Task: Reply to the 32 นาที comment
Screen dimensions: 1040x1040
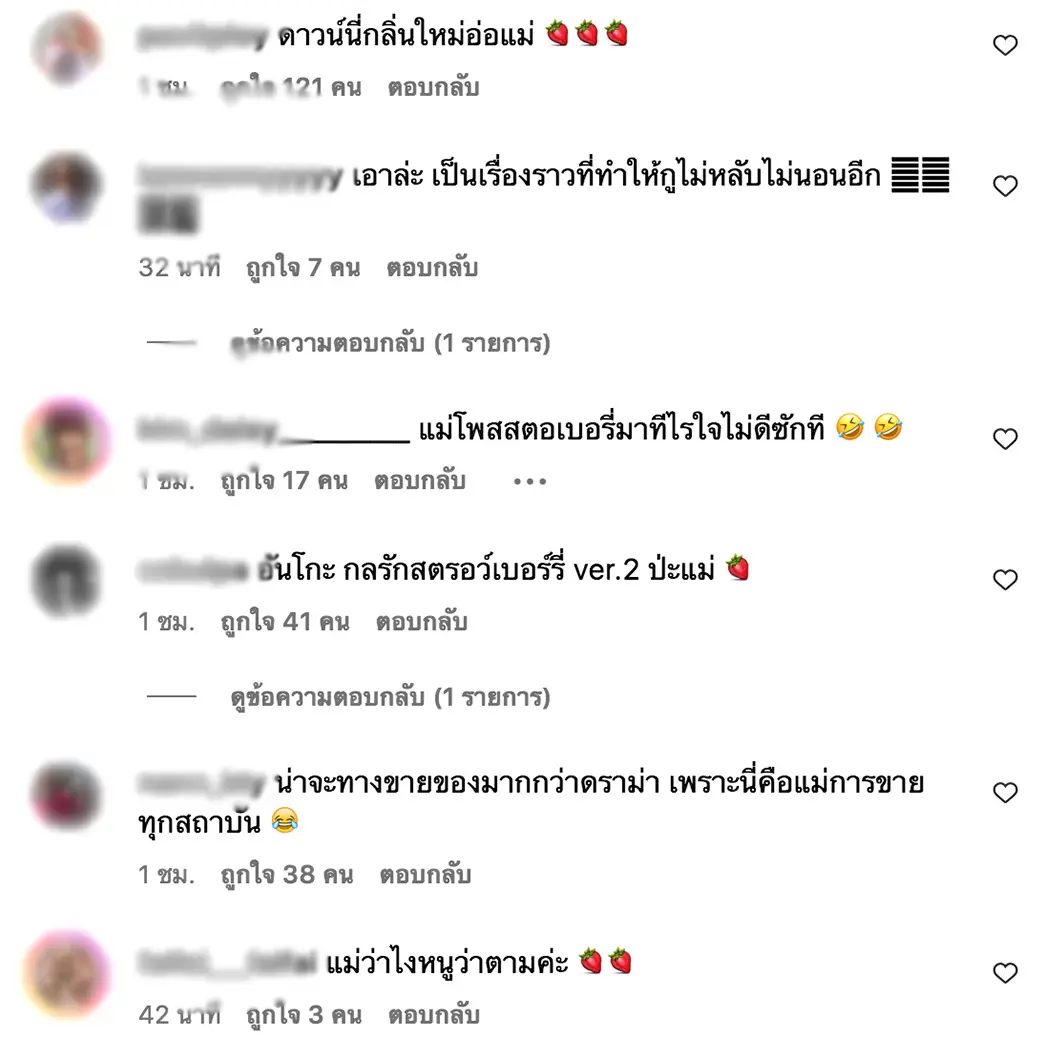Action: [432, 268]
